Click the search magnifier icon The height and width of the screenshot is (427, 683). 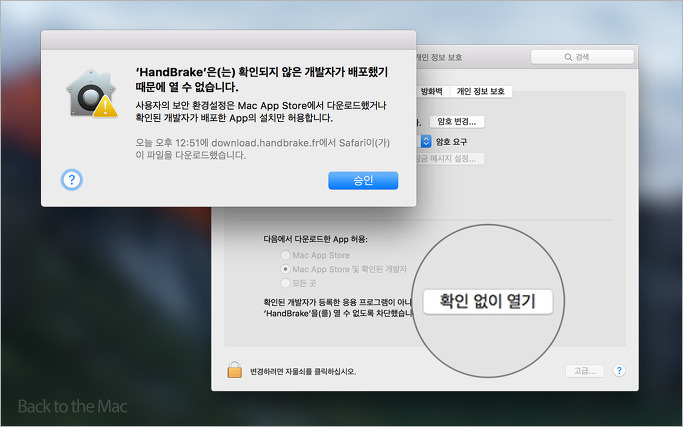point(568,57)
